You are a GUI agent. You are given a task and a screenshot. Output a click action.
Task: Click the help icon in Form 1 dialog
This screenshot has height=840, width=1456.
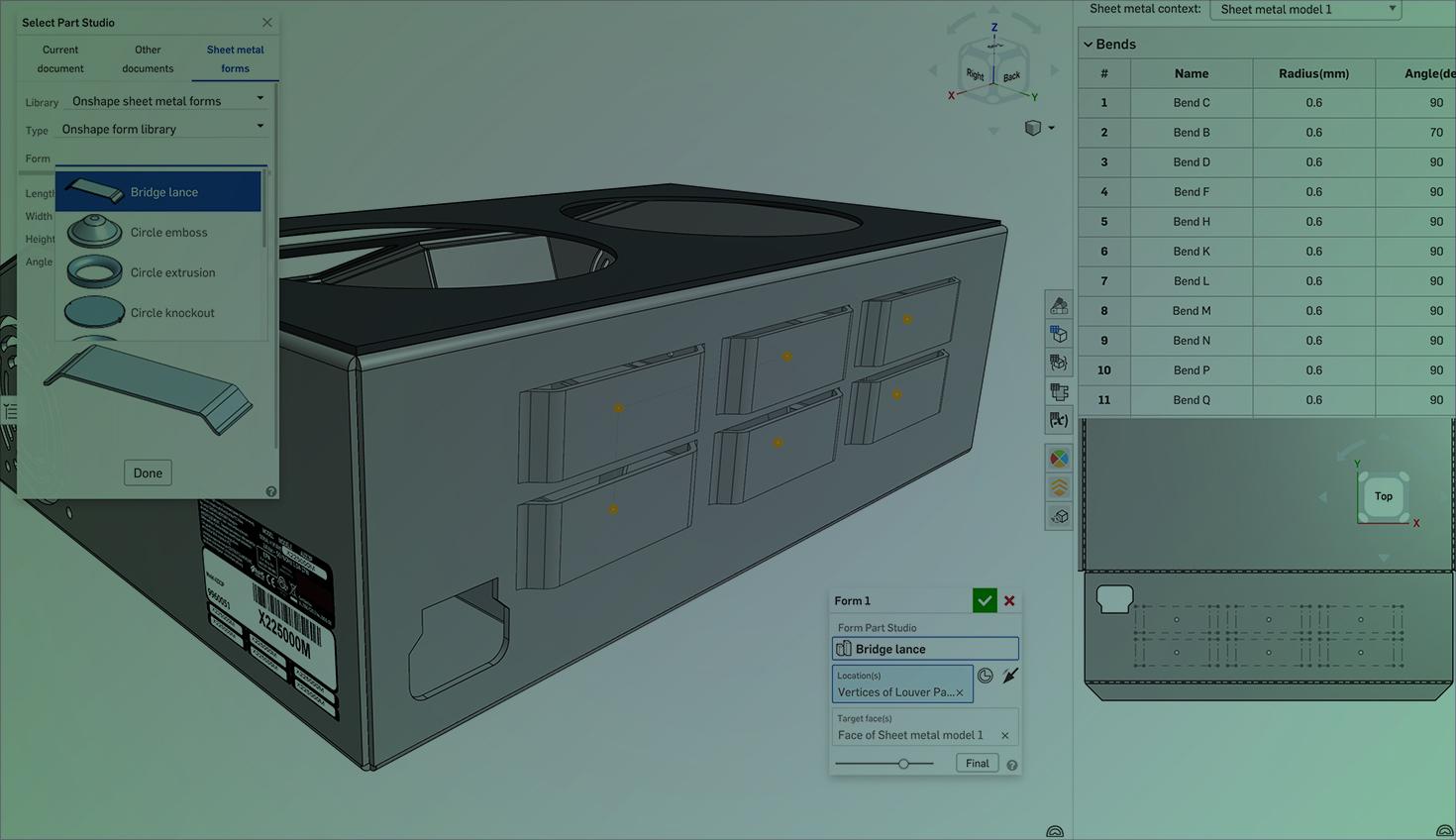click(1011, 765)
